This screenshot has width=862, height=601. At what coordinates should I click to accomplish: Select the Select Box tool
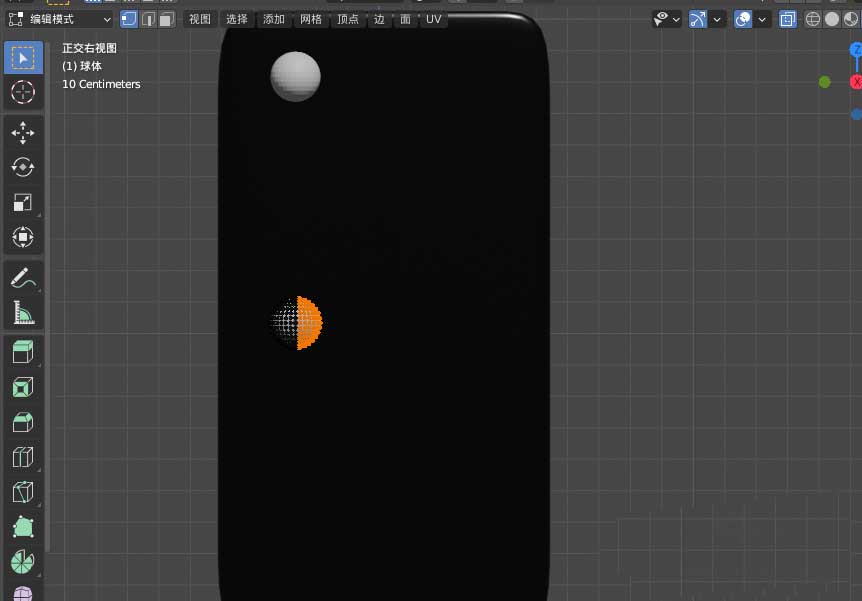click(23, 58)
